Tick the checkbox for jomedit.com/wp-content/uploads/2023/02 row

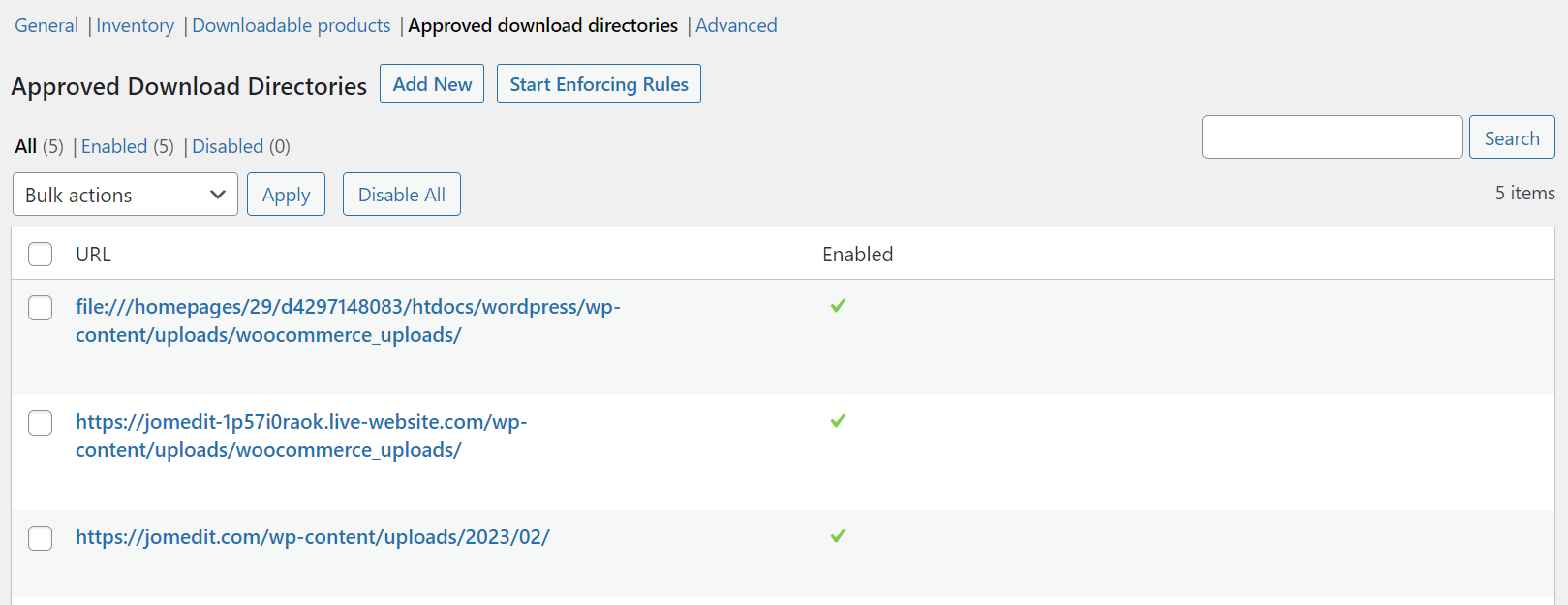coord(41,538)
